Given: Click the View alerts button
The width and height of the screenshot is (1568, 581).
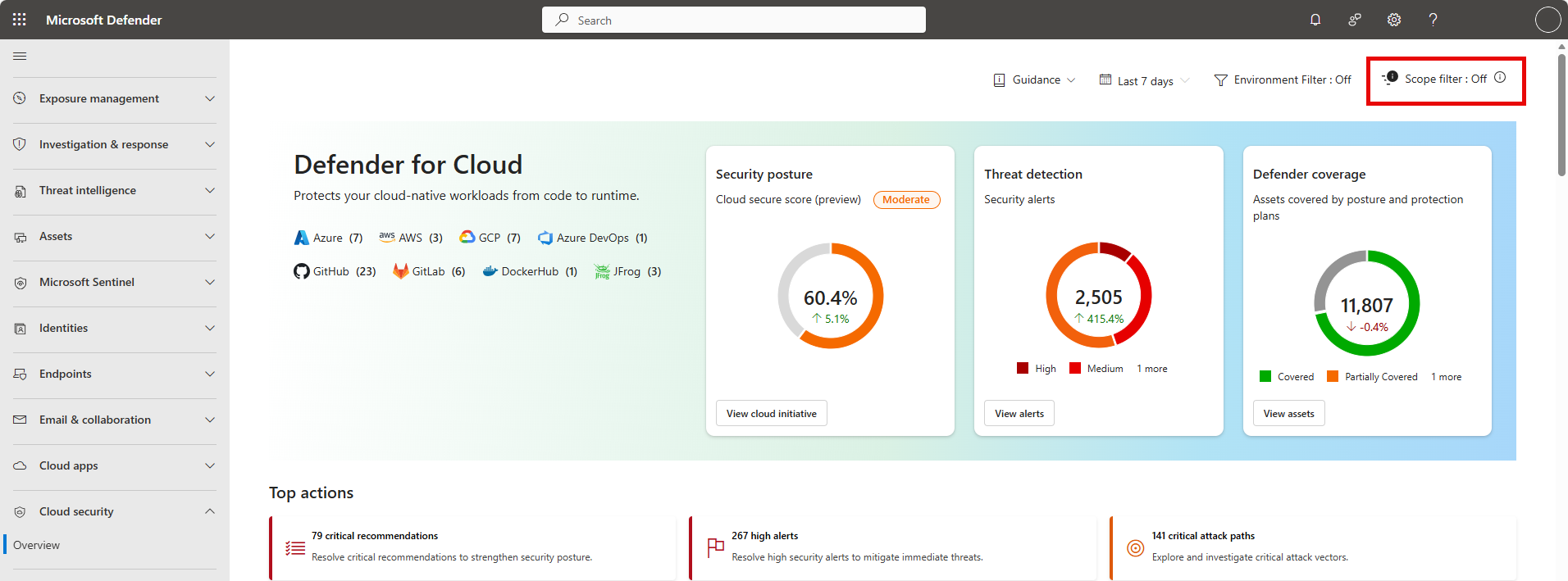Looking at the screenshot, I should [x=1019, y=414].
